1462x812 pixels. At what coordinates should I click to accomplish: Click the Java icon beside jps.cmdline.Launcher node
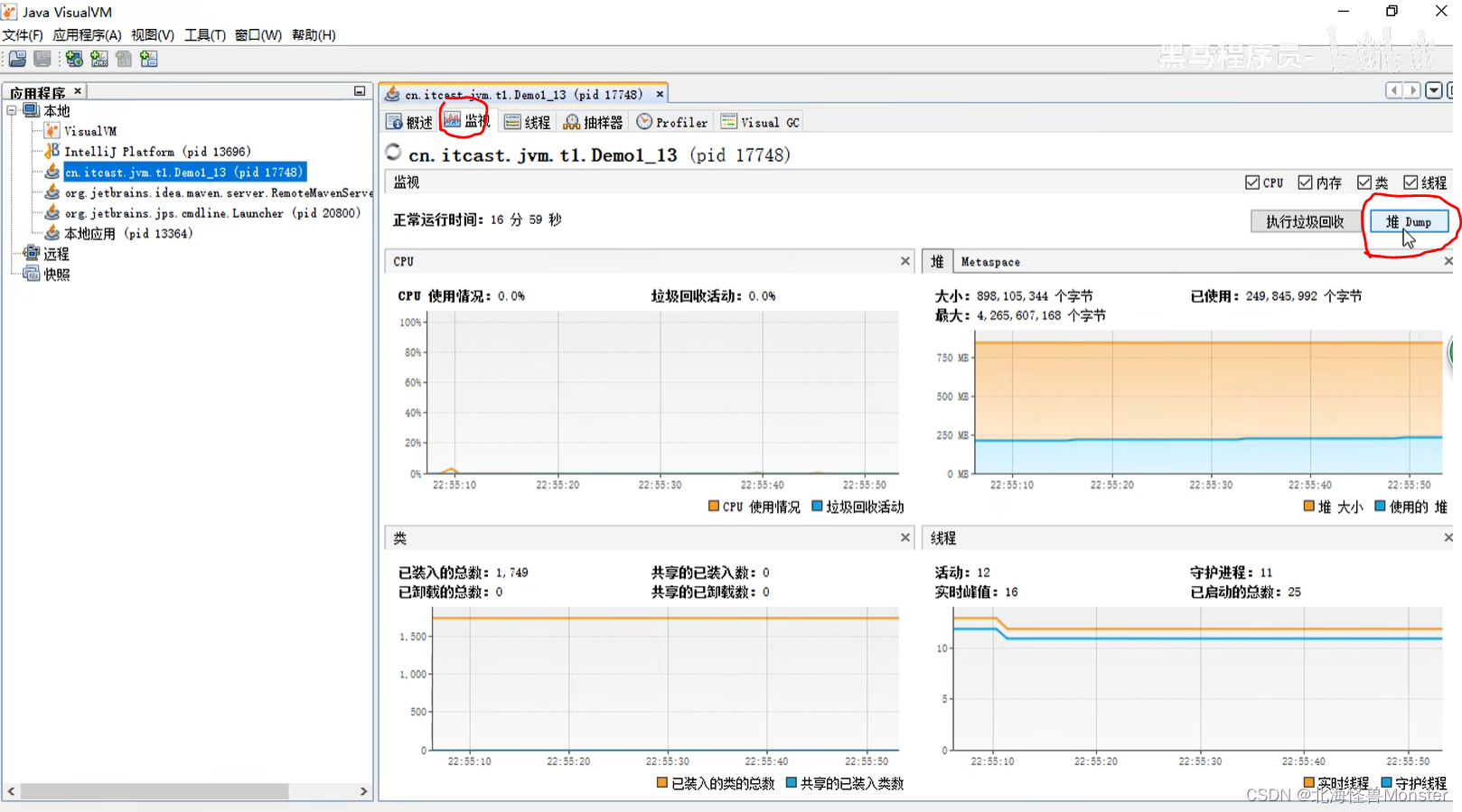click(x=52, y=212)
